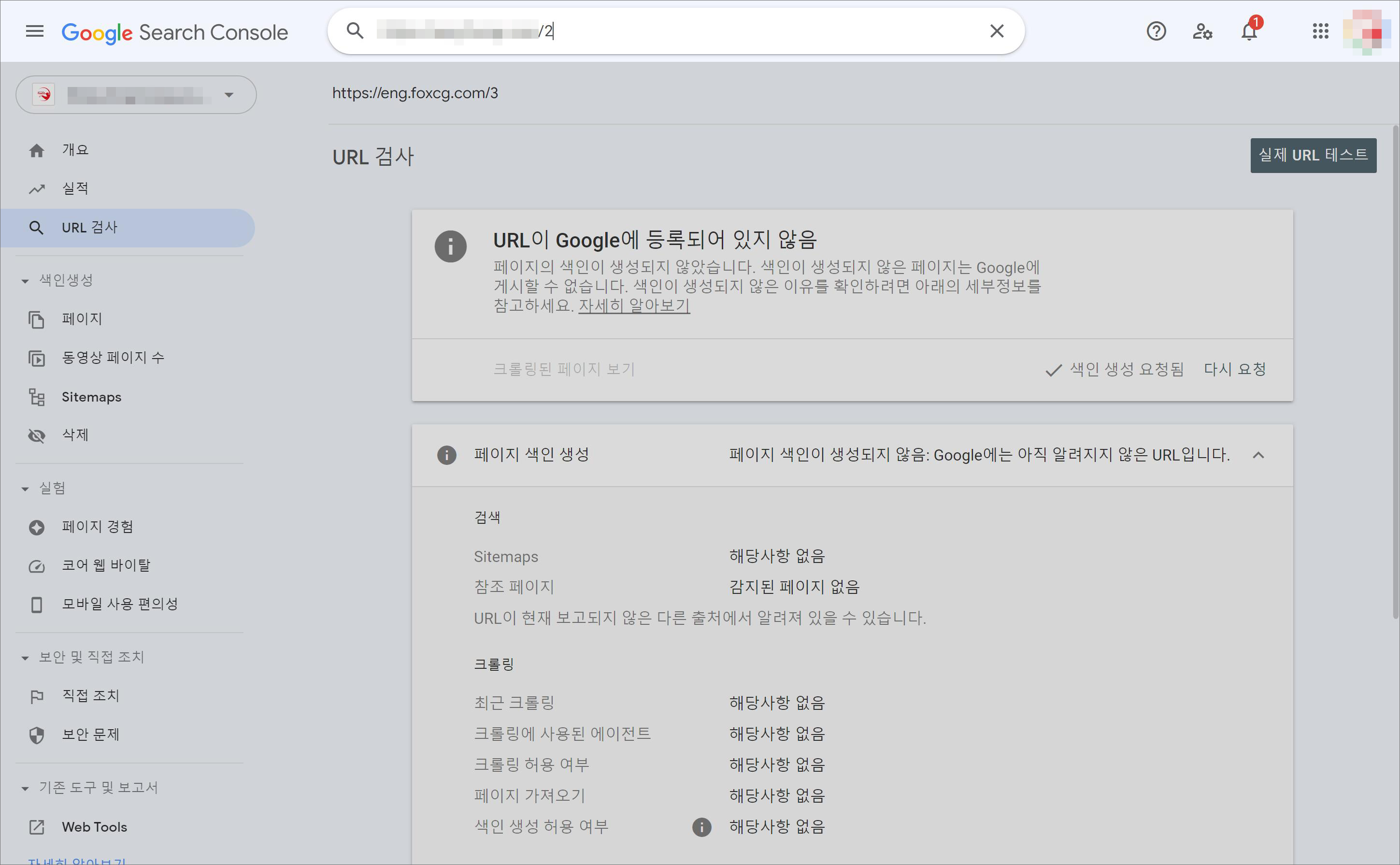
Task: Click the 실제 URL 테스트 button
Action: 1313,156
